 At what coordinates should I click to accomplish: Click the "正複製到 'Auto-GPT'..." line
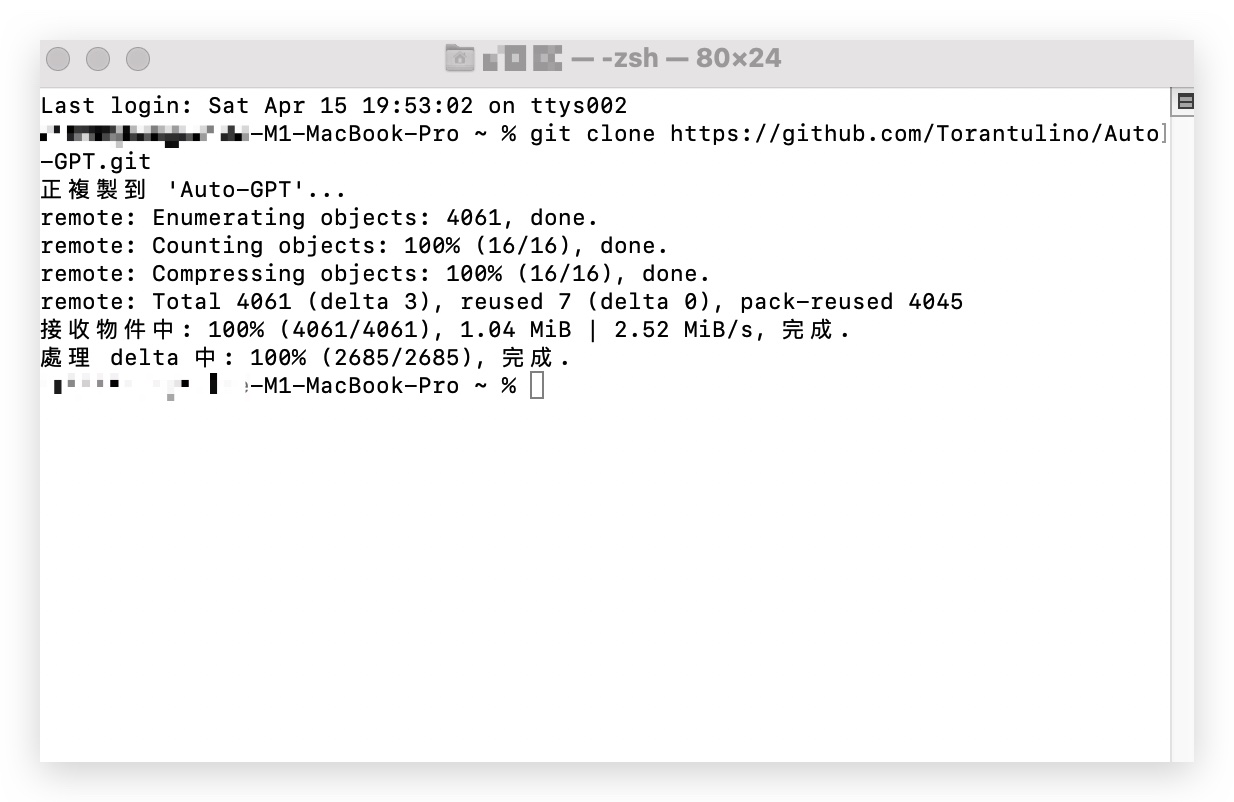(x=193, y=190)
